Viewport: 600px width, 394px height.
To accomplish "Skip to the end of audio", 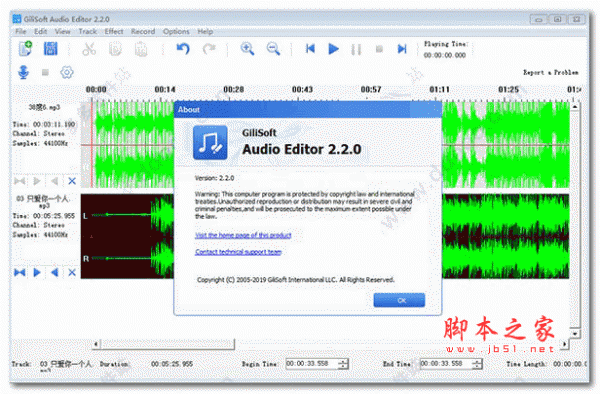I will tap(402, 49).
